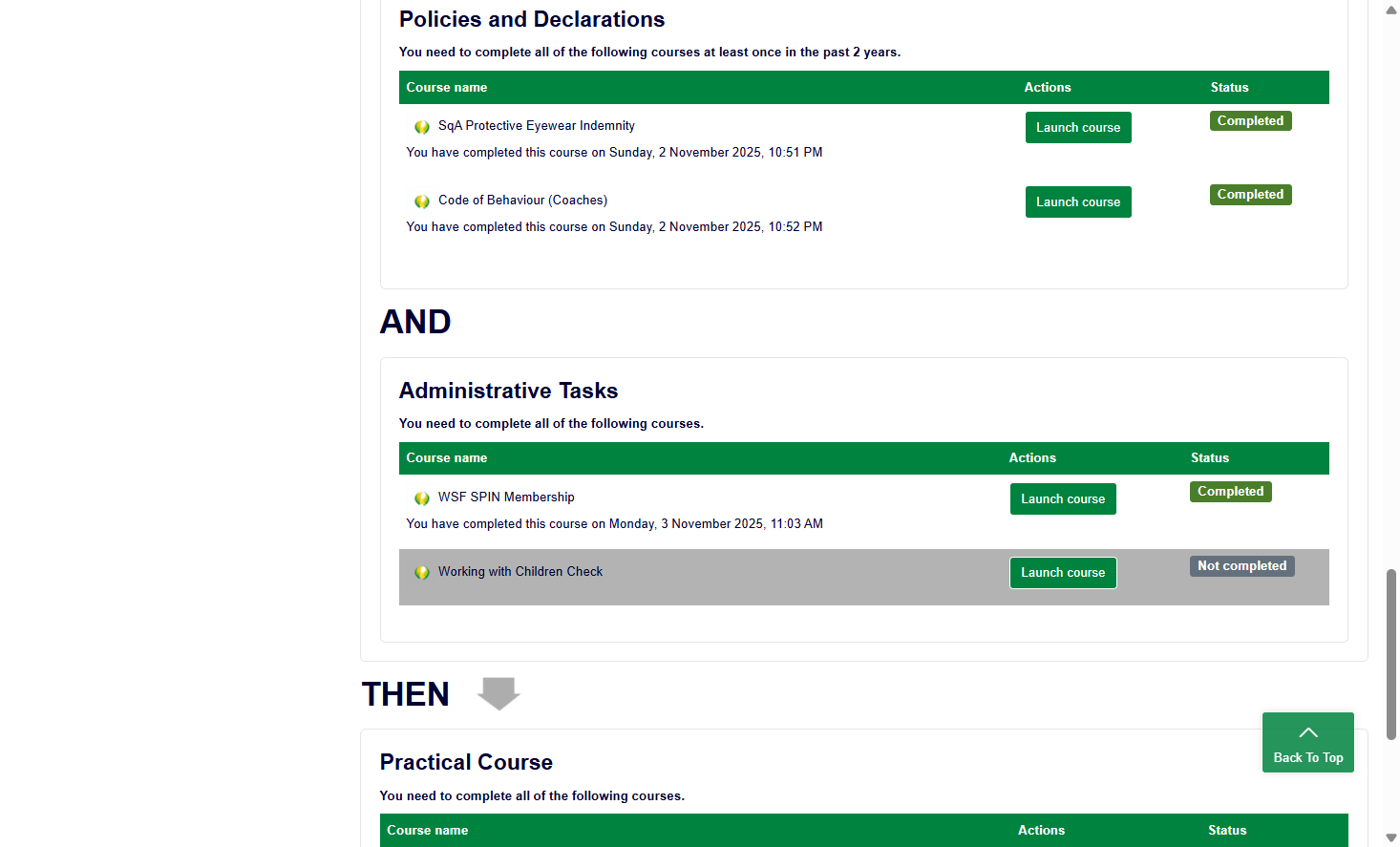Click the WSF SPIN Membership course icon
Viewport: 1400px width, 847px height.
(x=422, y=498)
